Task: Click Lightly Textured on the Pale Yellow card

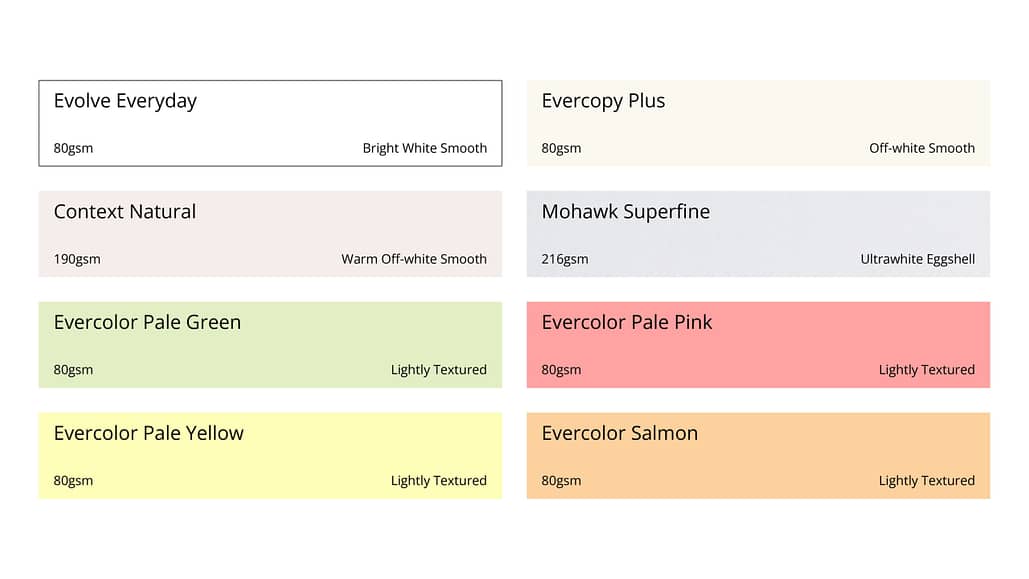Action: click(438, 481)
